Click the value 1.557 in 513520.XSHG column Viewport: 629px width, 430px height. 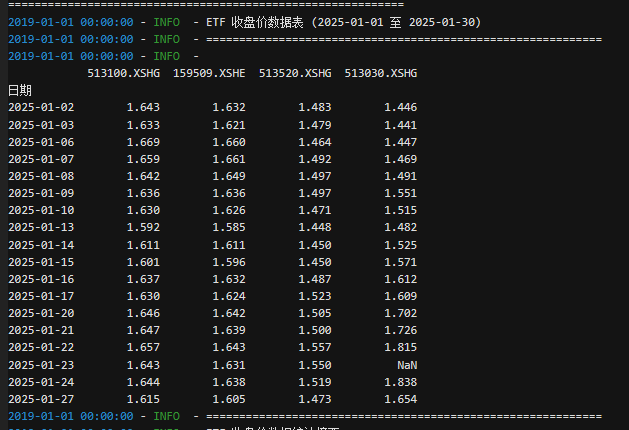click(314, 348)
